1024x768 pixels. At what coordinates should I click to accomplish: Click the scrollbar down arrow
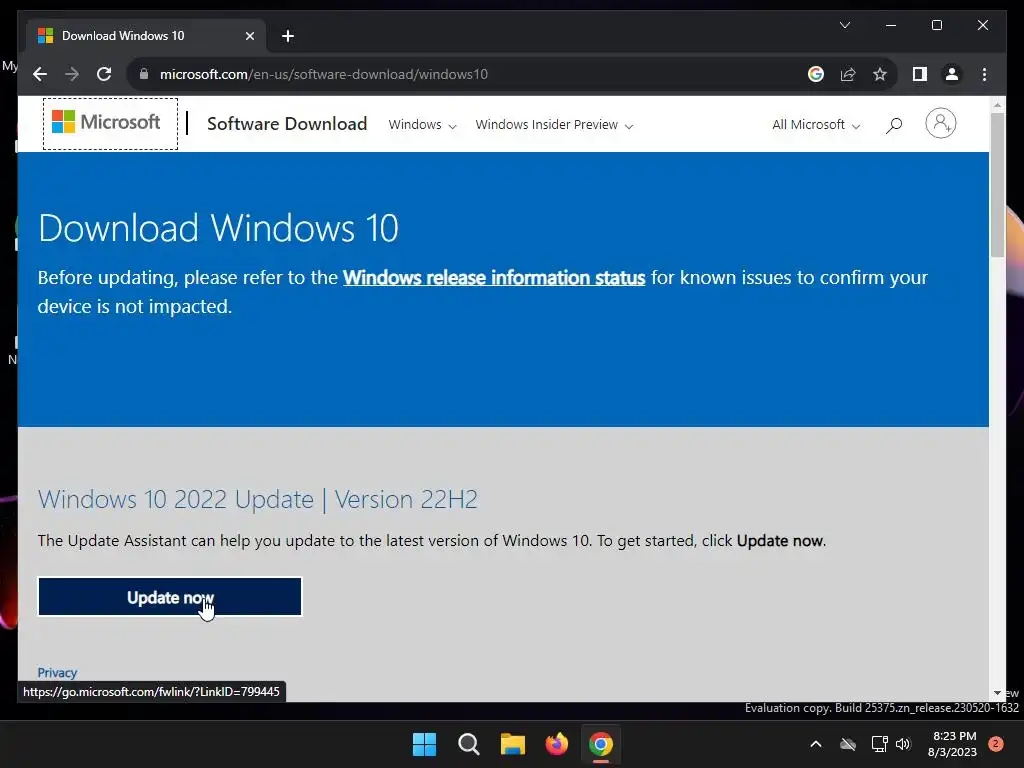[997, 693]
